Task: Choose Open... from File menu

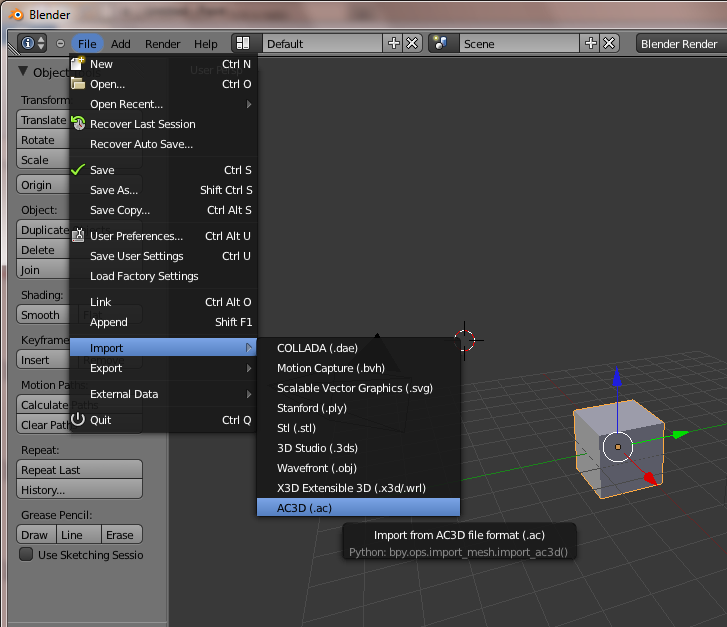Action: (x=163, y=84)
